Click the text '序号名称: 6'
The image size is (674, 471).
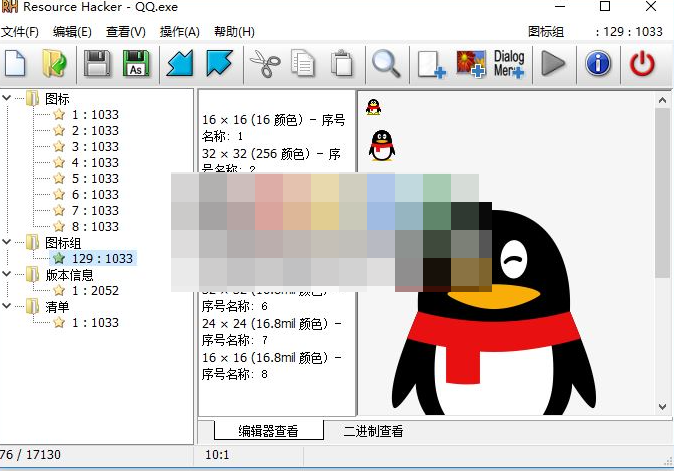tap(235, 306)
